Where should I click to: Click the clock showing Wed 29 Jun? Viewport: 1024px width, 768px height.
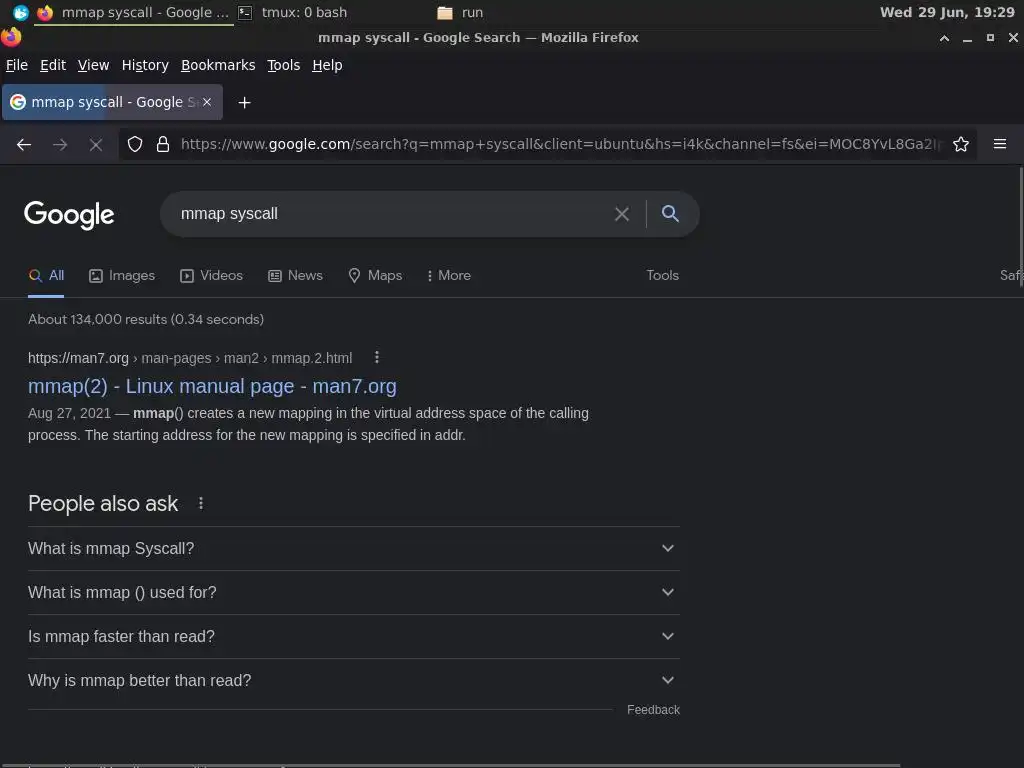[947, 12]
